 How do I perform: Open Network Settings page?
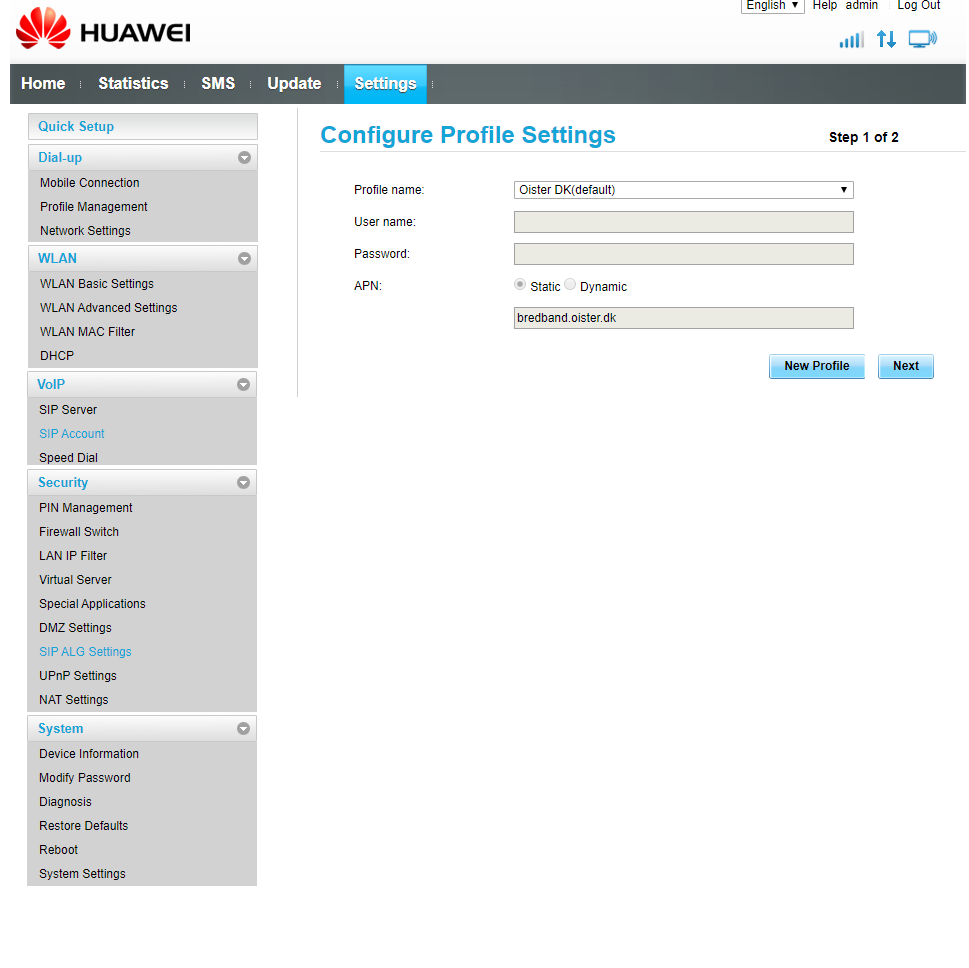85,231
